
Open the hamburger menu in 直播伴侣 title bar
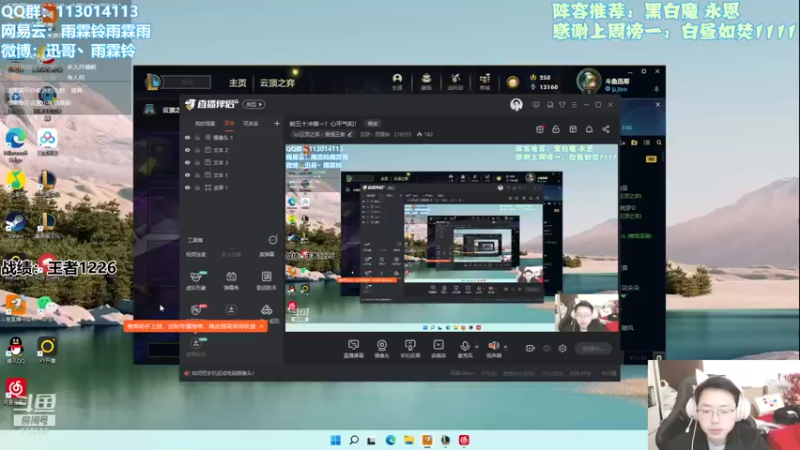point(574,105)
